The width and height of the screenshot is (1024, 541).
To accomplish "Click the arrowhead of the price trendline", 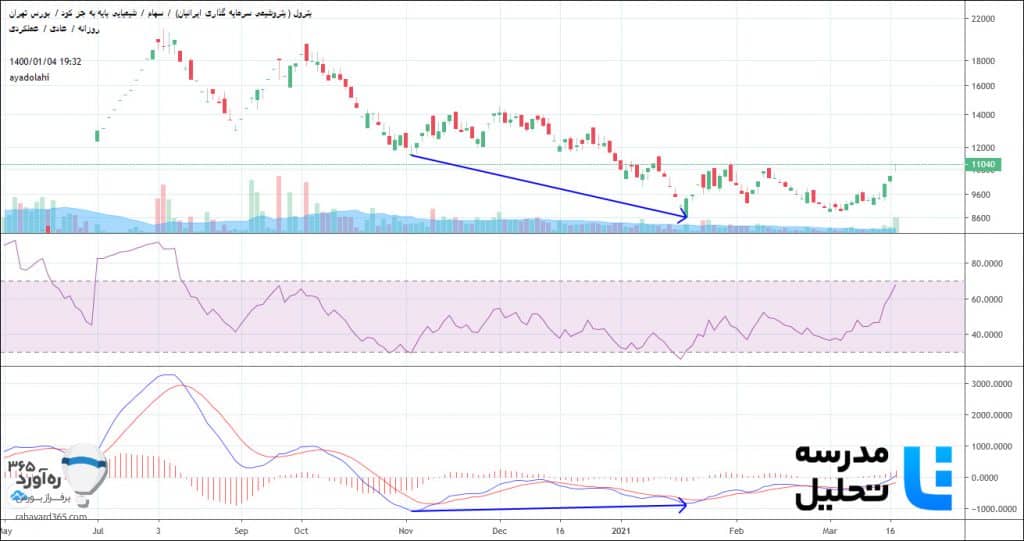I will [684, 215].
